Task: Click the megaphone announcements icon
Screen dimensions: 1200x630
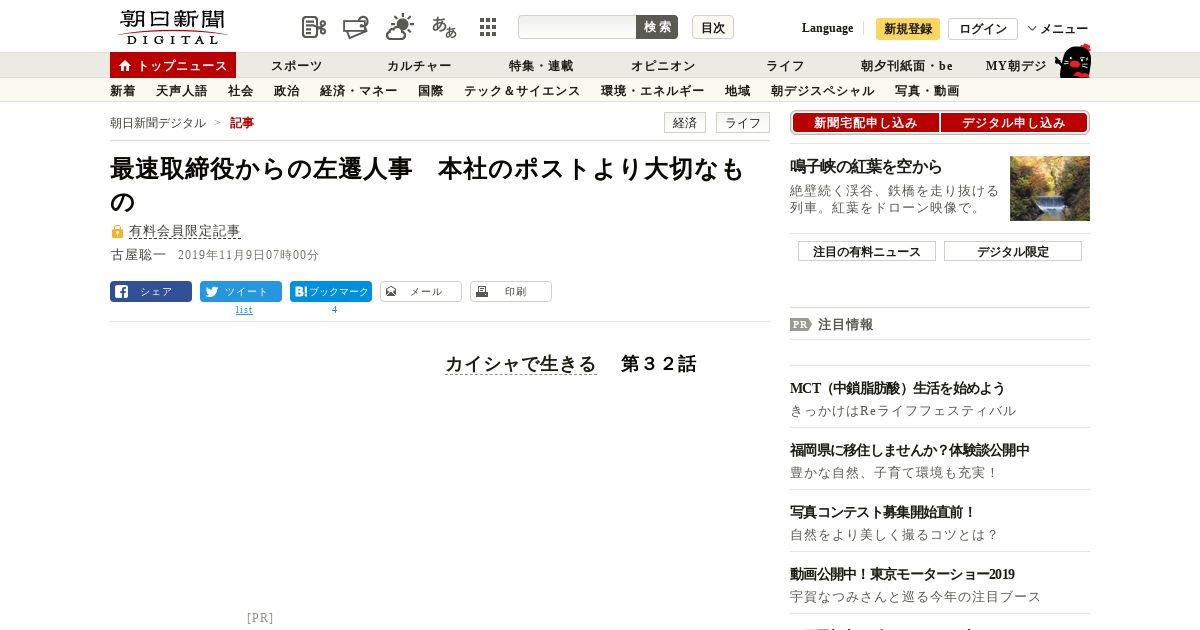Action: 356,27
